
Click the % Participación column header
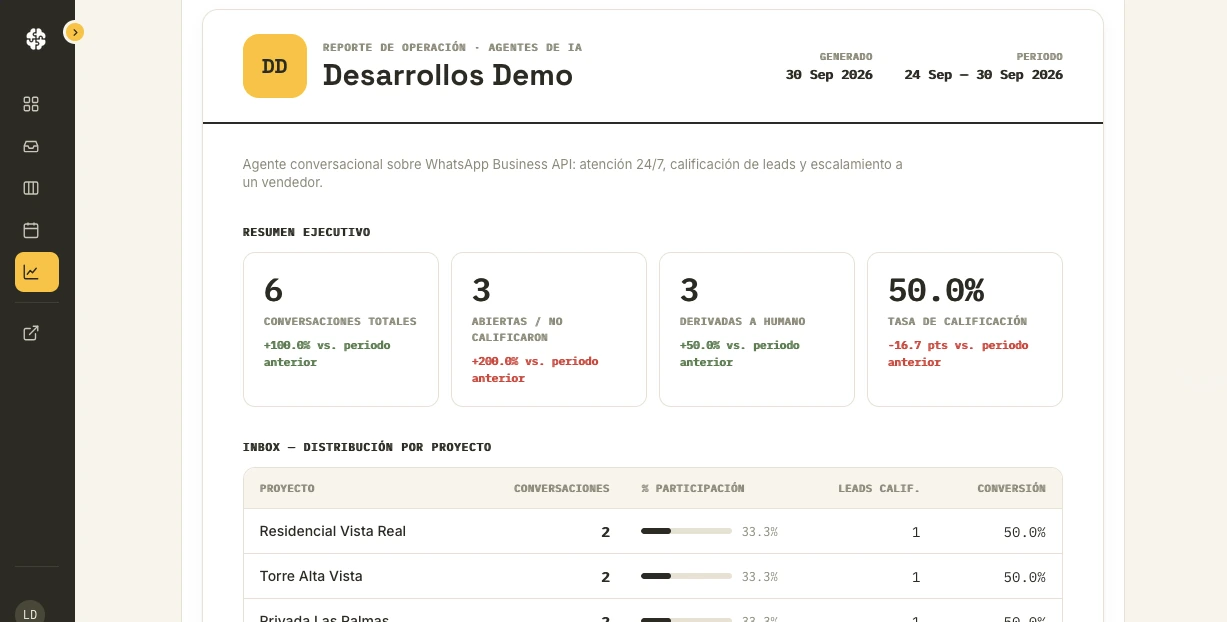(693, 488)
